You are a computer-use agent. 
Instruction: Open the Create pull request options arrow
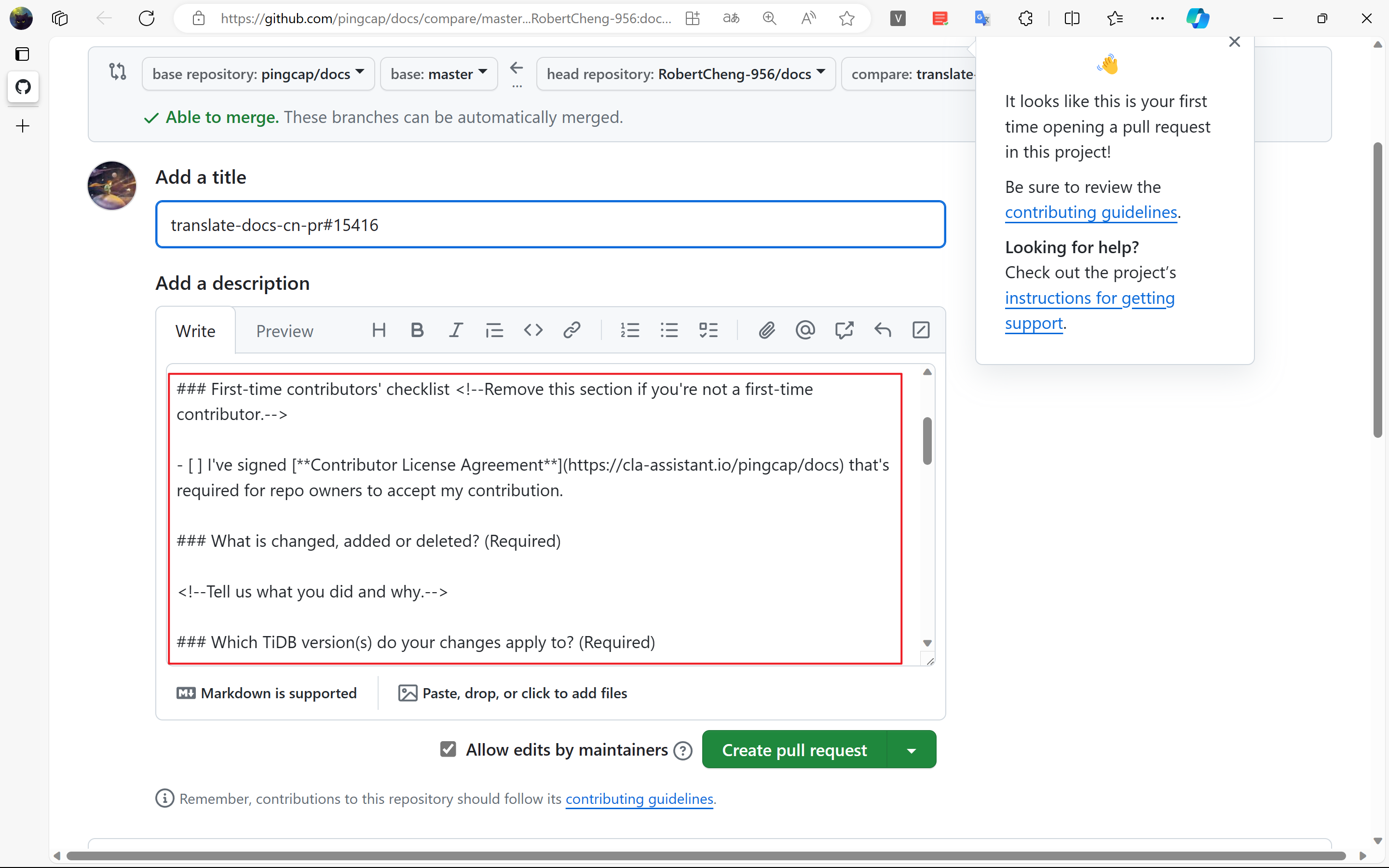pos(912,750)
